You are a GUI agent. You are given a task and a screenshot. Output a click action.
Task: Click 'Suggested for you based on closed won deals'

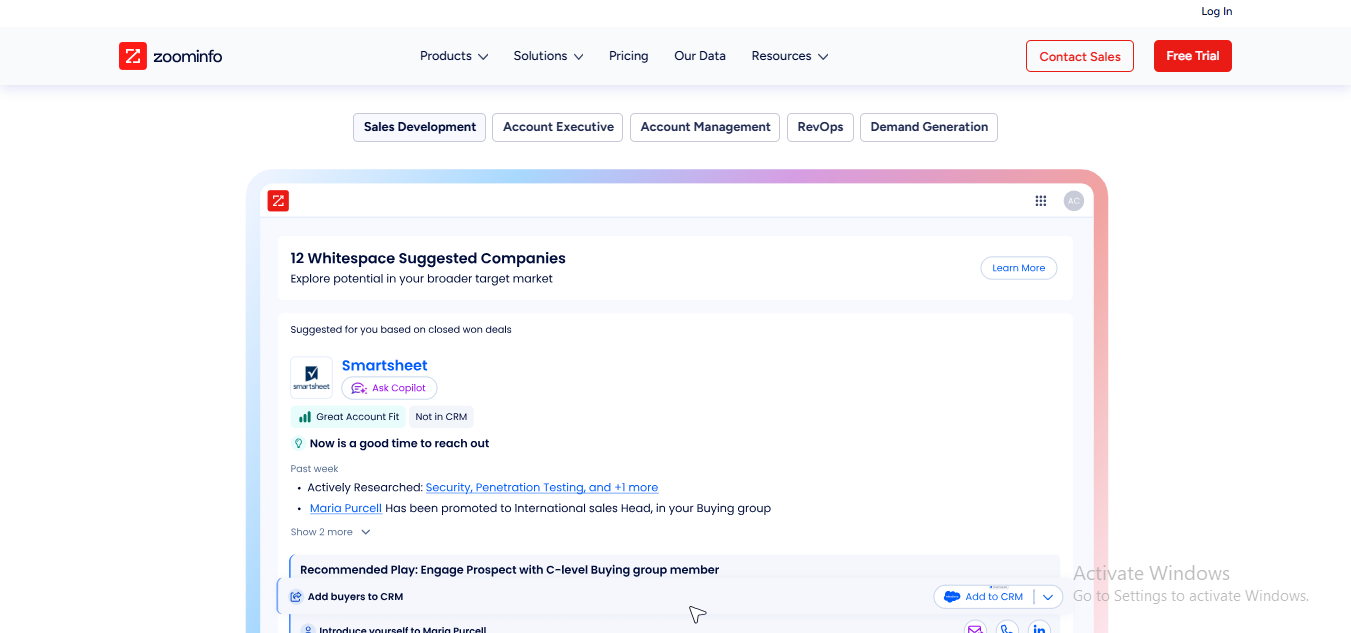point(401,329)
